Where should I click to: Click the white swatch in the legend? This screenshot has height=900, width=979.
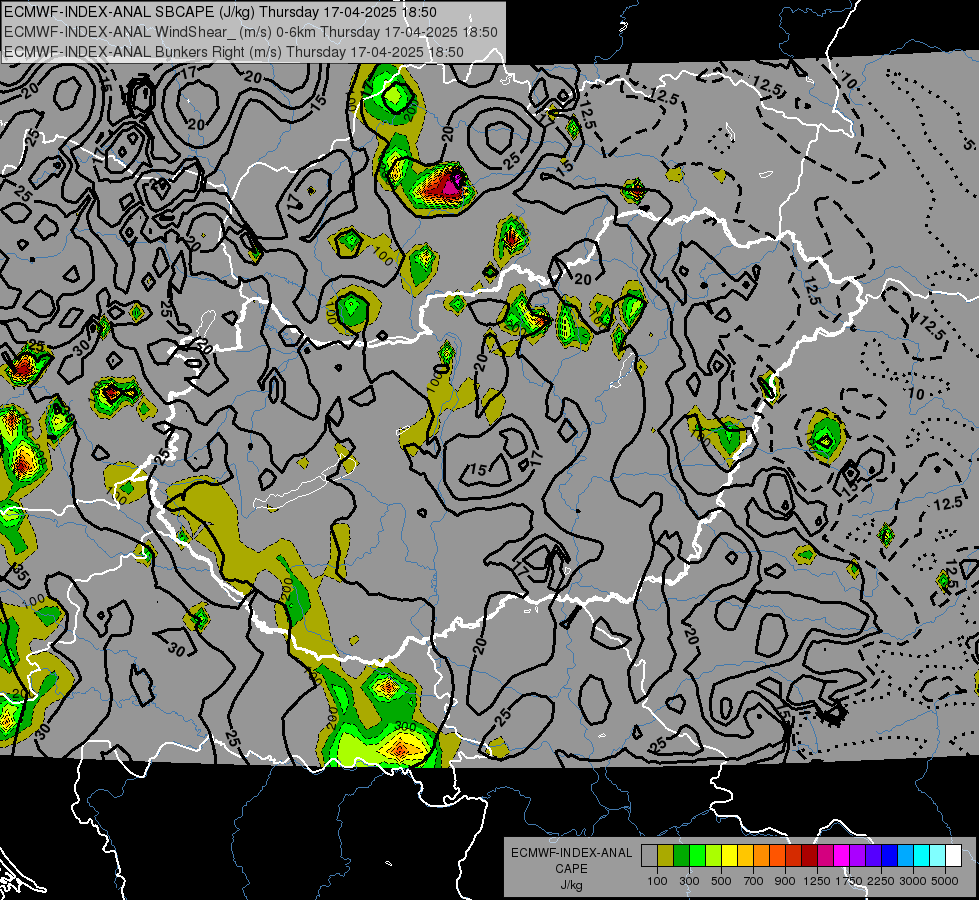954,856
